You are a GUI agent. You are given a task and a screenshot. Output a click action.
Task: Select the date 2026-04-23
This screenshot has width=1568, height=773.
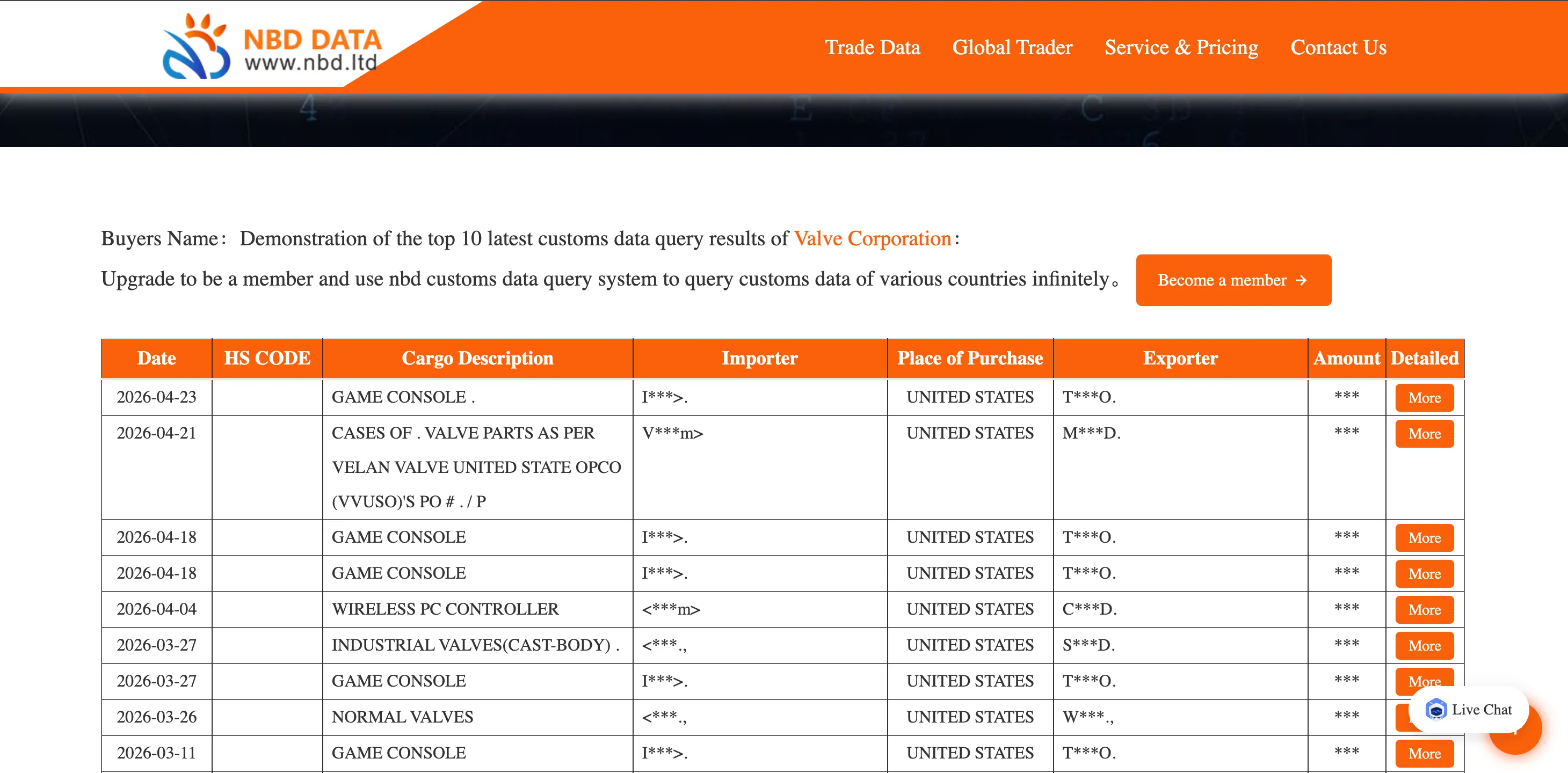(x=156, y=397)
